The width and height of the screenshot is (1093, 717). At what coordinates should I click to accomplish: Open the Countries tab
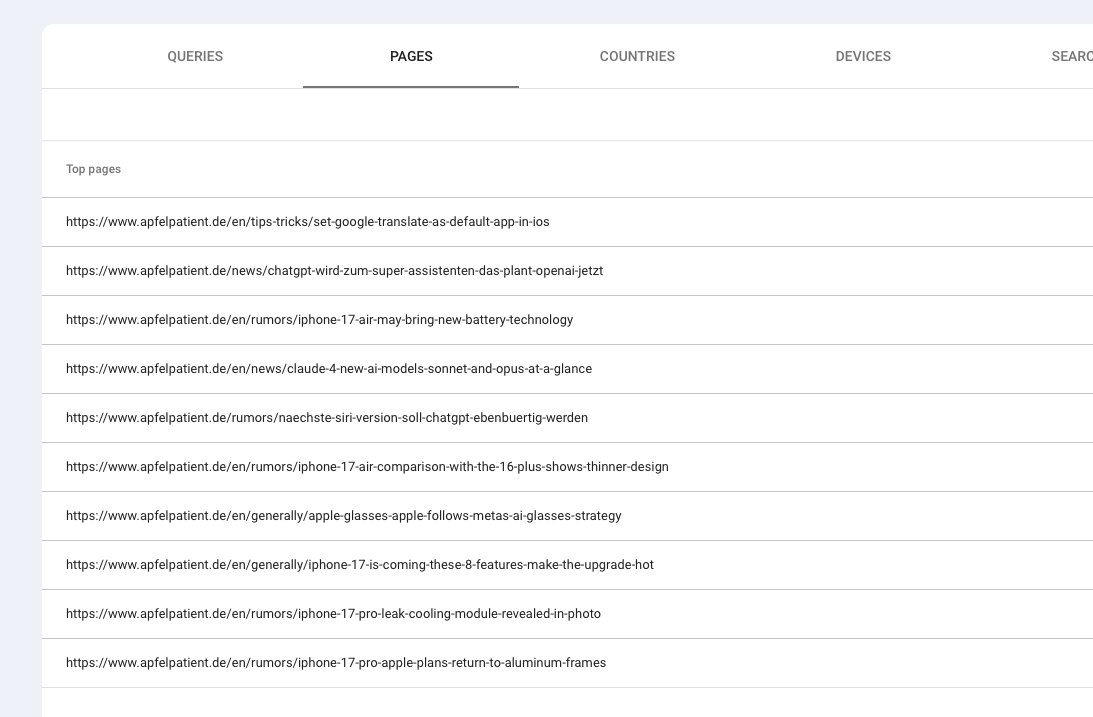(637, 56)
